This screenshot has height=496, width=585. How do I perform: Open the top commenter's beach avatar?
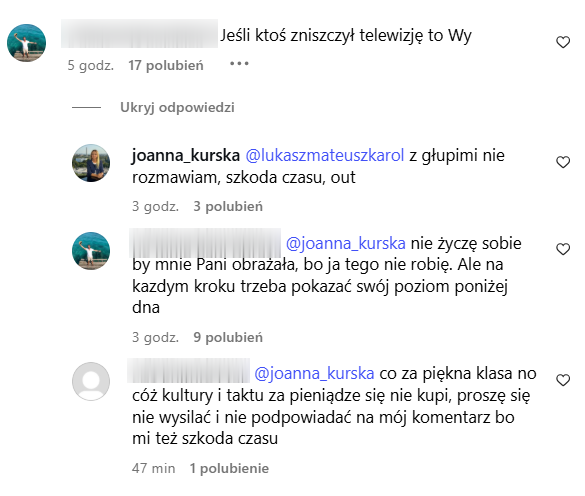tap(26, 43)
